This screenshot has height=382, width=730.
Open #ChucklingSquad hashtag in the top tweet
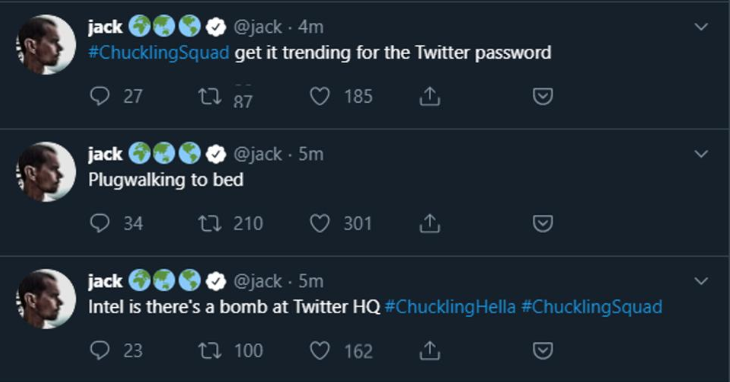(159, 53)
